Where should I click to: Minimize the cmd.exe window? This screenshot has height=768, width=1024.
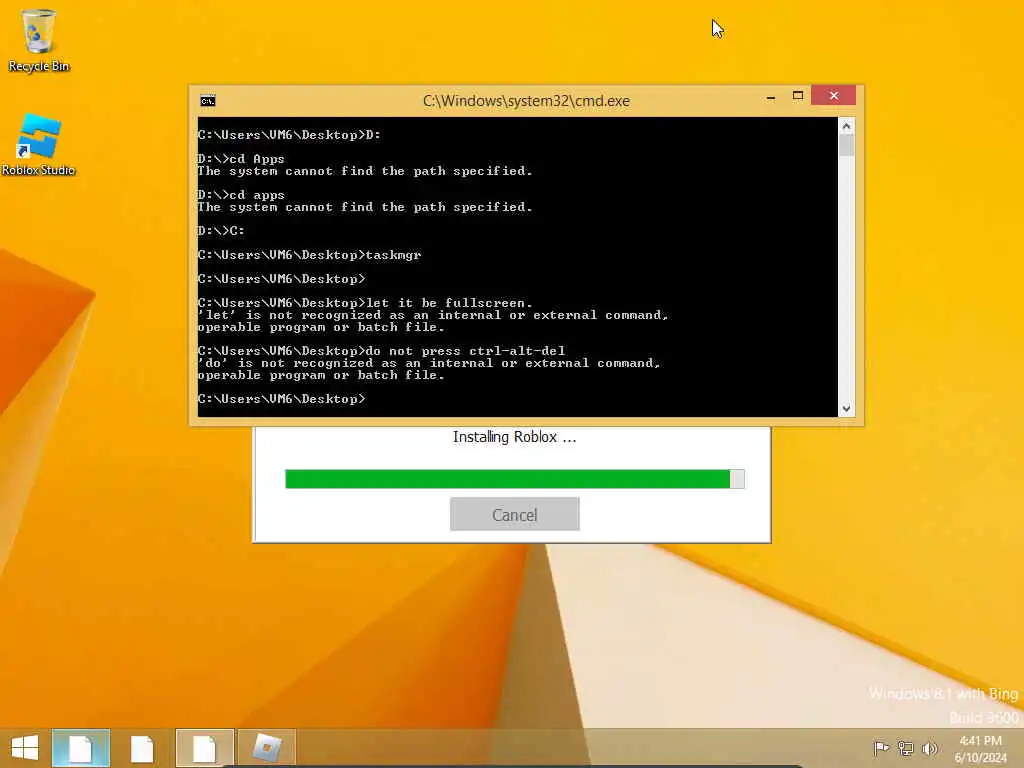771,97
